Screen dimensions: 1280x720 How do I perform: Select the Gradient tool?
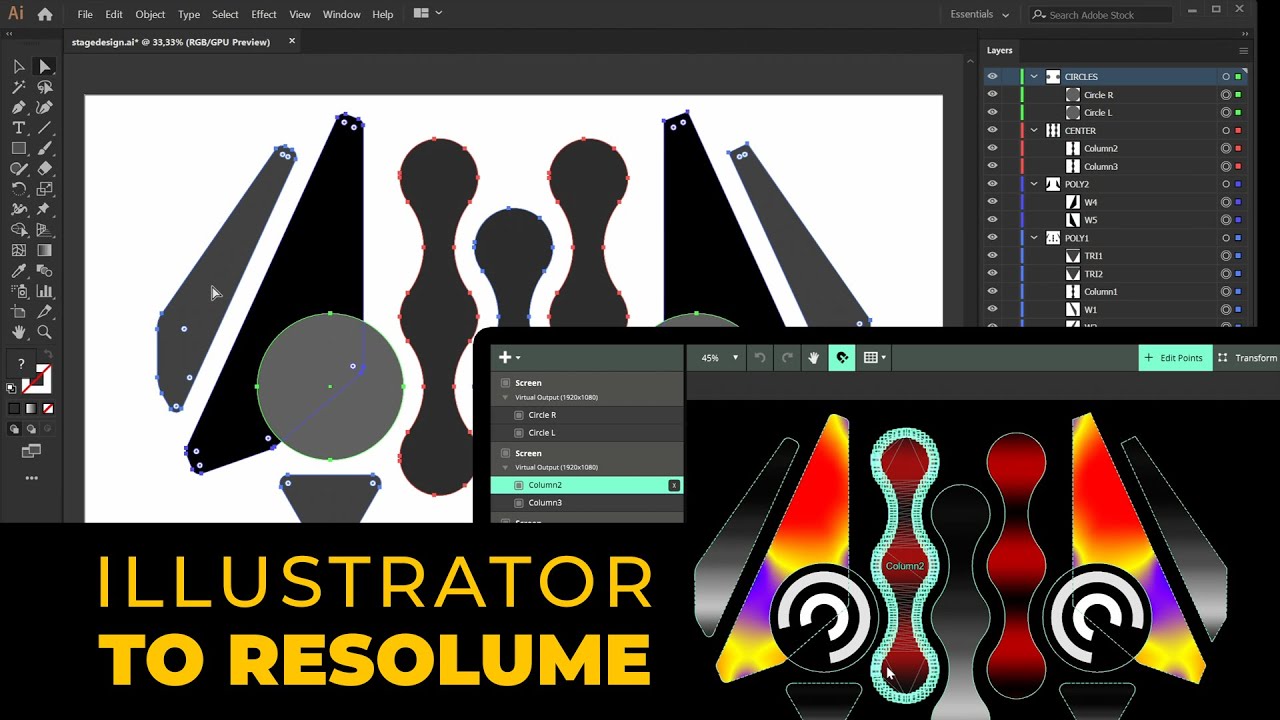click(x=44, y=251)
